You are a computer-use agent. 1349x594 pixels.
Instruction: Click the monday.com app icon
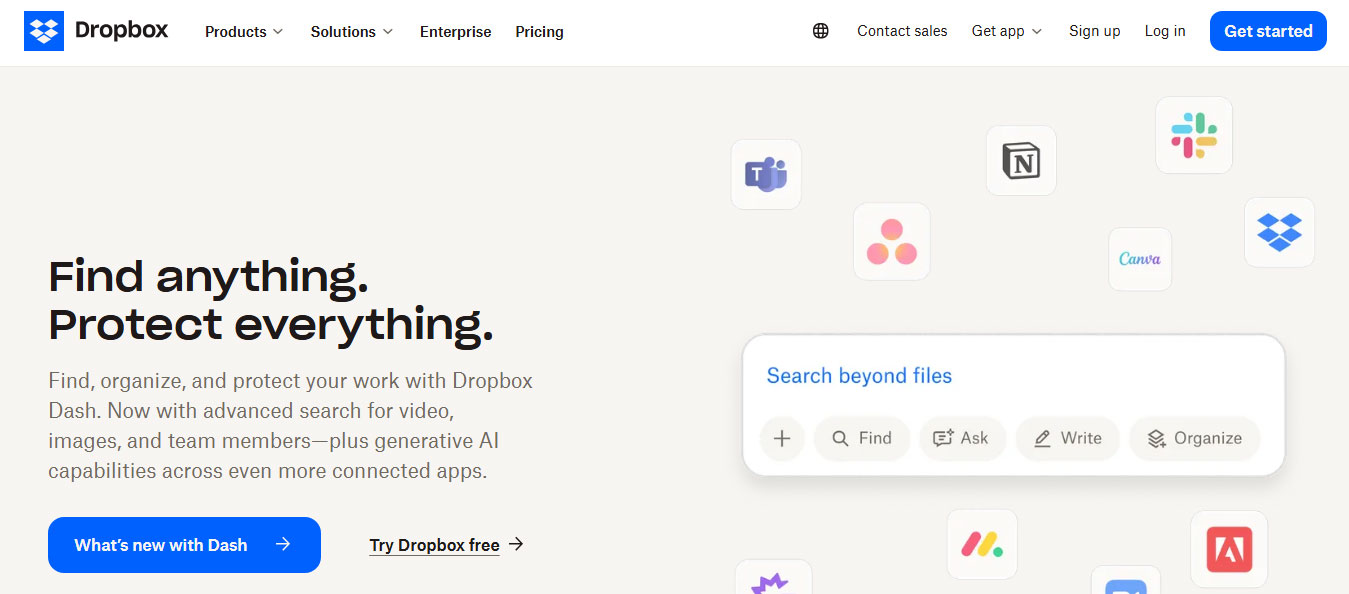pos(981,544)
